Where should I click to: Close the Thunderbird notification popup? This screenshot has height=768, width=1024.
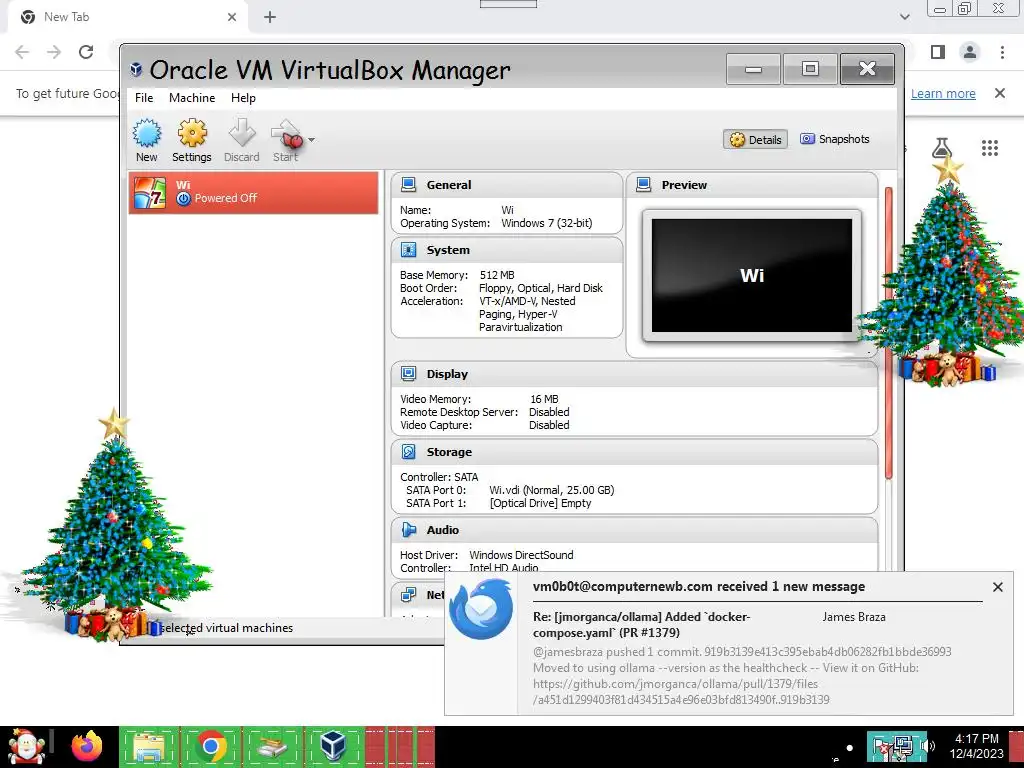(x=997, y=587)
